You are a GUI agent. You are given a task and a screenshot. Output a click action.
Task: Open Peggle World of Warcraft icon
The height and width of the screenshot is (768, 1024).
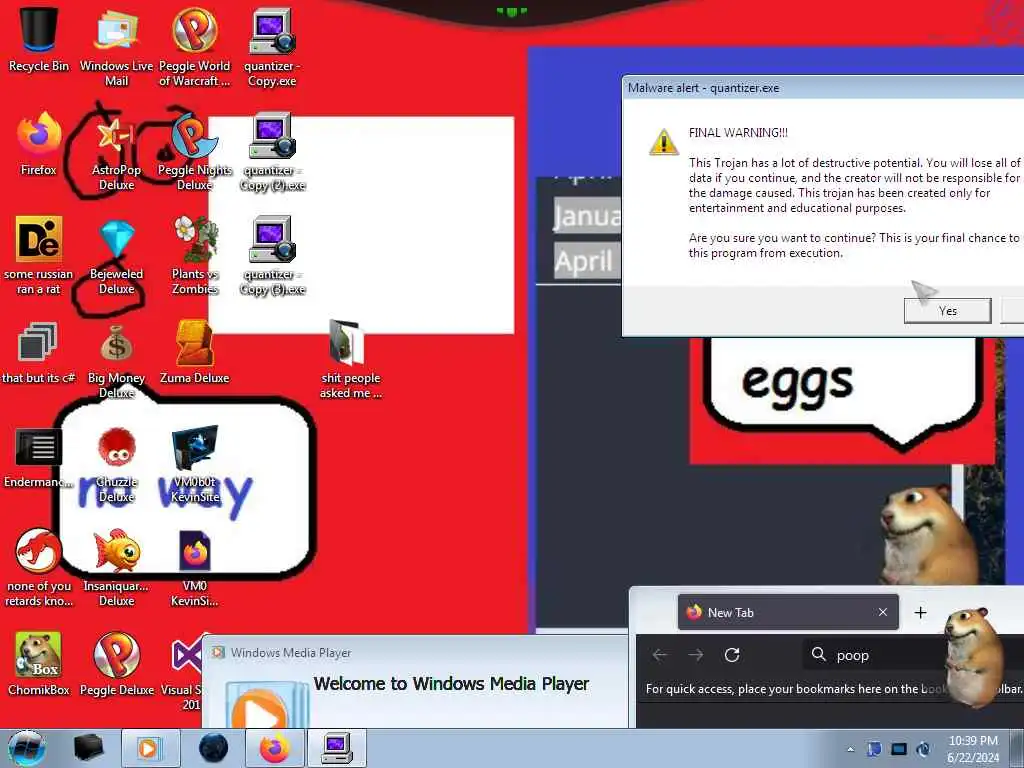coord(195,46)
